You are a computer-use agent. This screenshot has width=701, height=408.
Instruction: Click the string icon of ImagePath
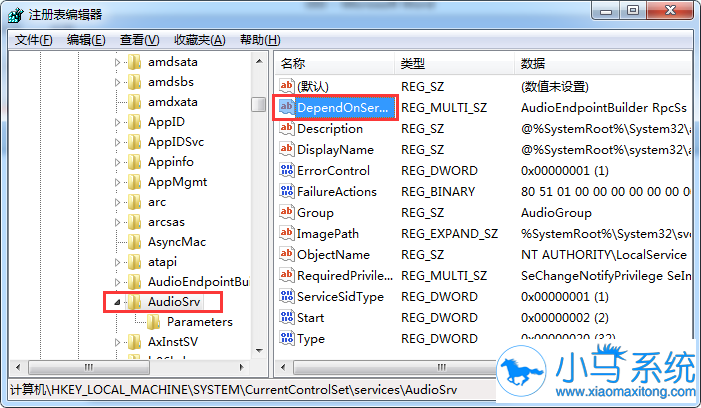287,233
